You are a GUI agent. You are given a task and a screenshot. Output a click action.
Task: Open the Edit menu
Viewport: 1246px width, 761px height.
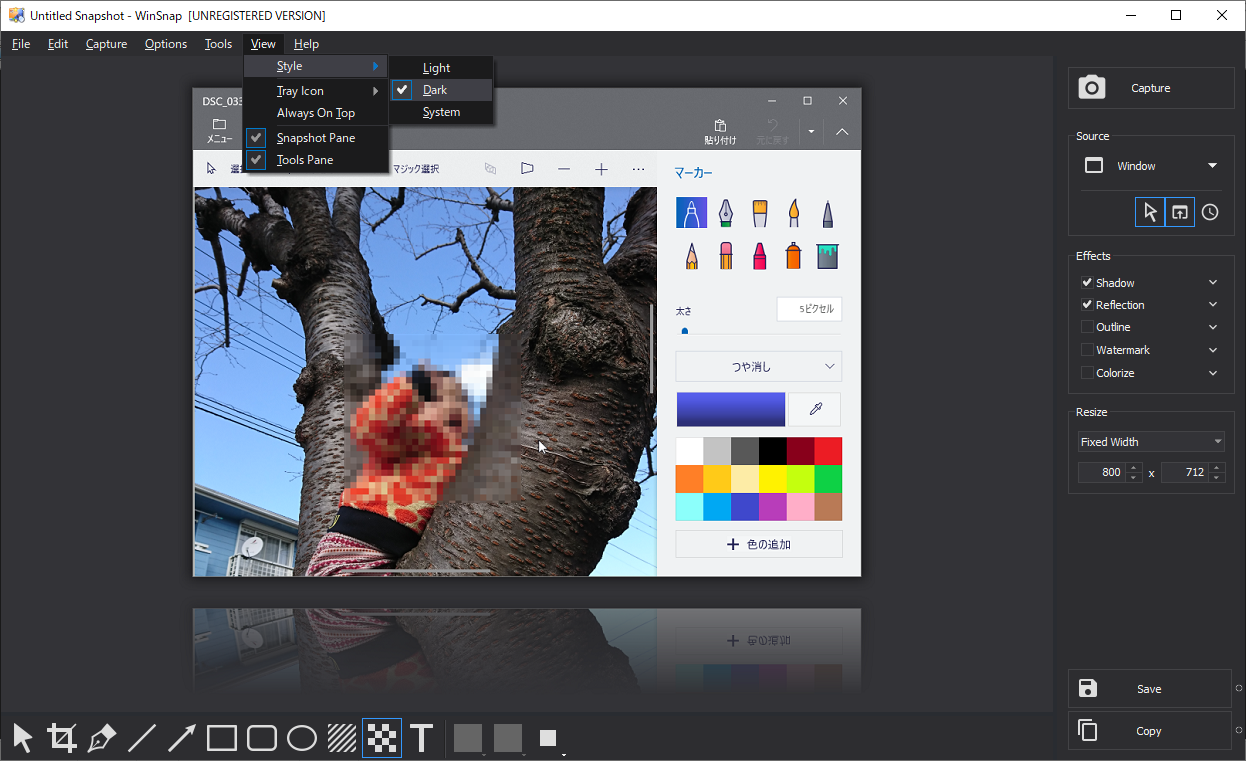pos(58,44)
